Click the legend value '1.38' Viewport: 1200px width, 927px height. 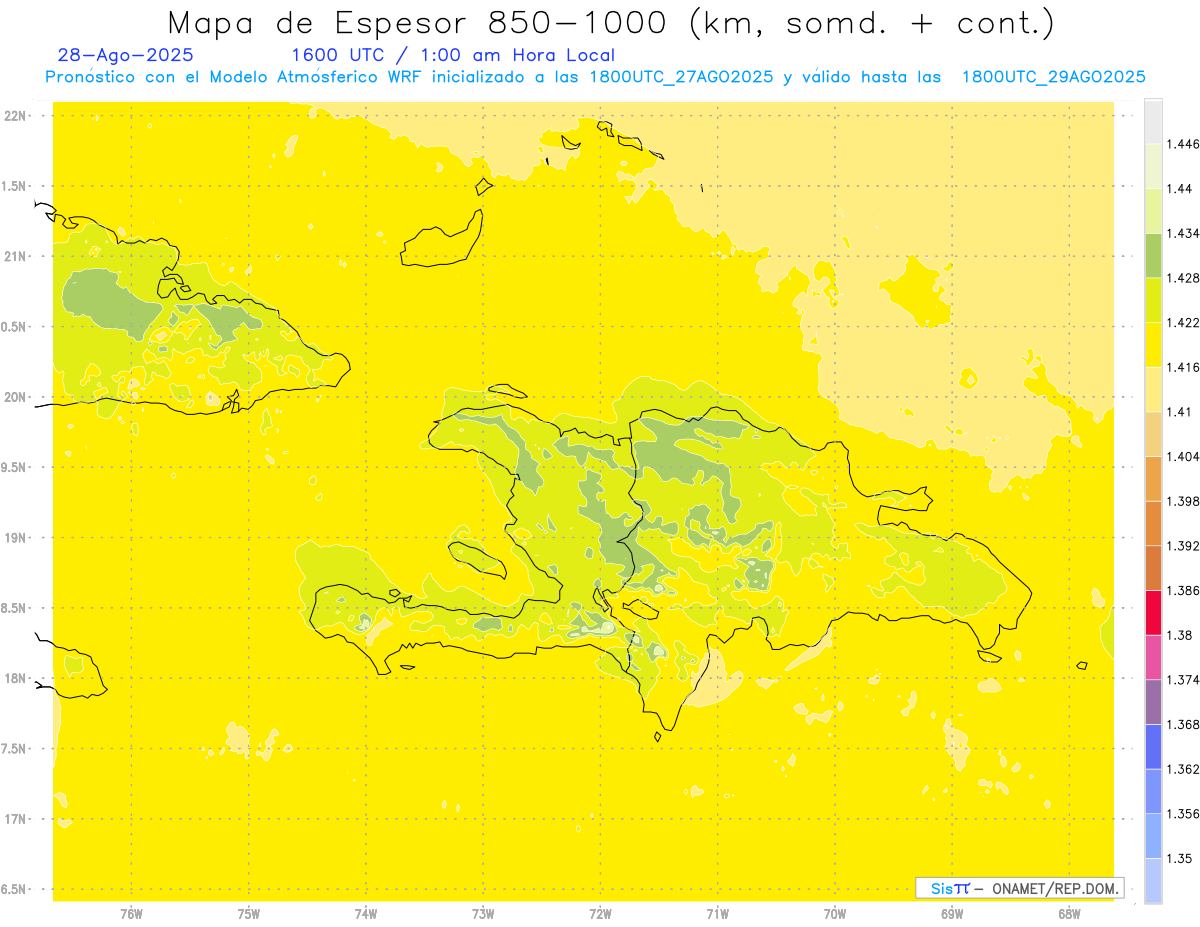point(1181,635)
